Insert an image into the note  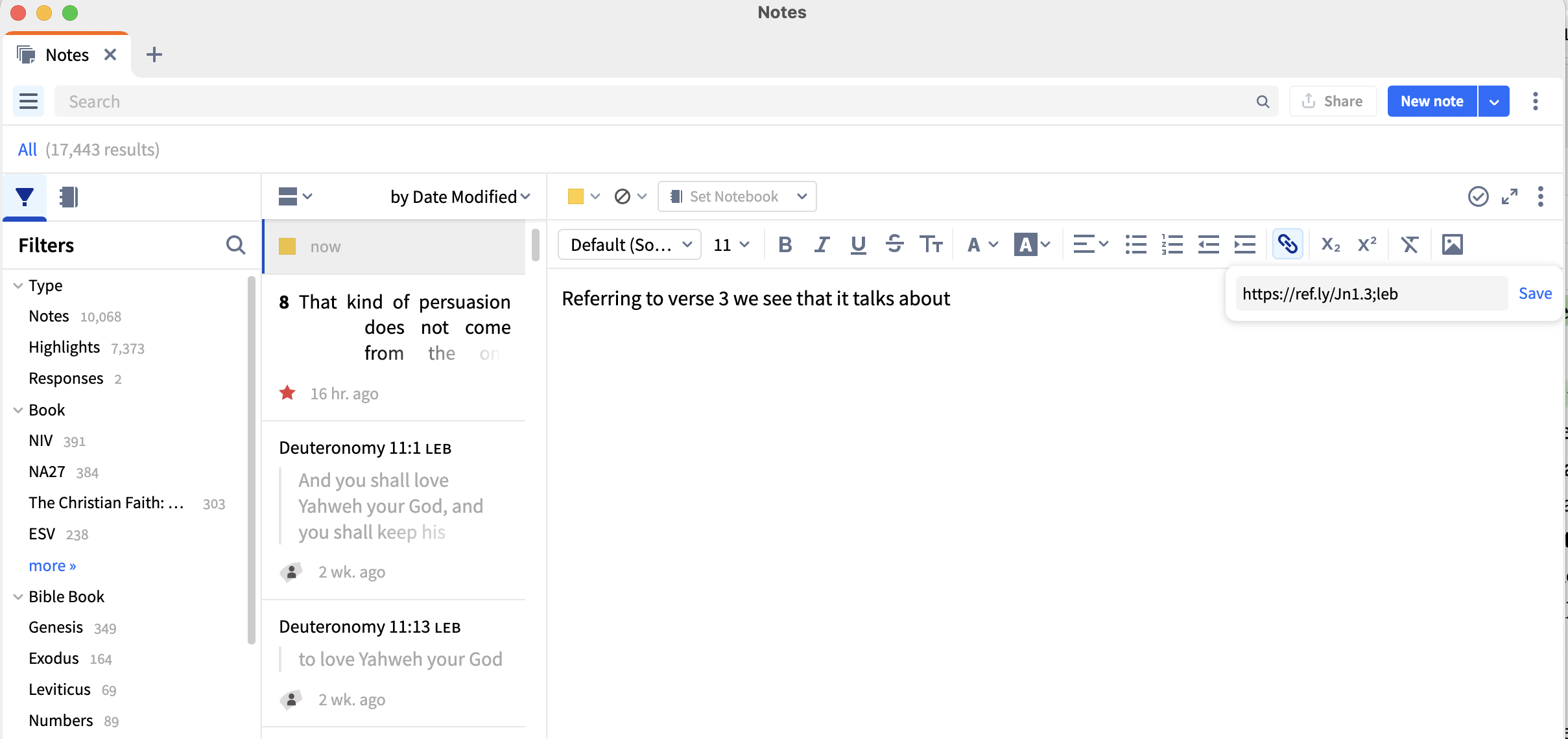click(1452, 244)
